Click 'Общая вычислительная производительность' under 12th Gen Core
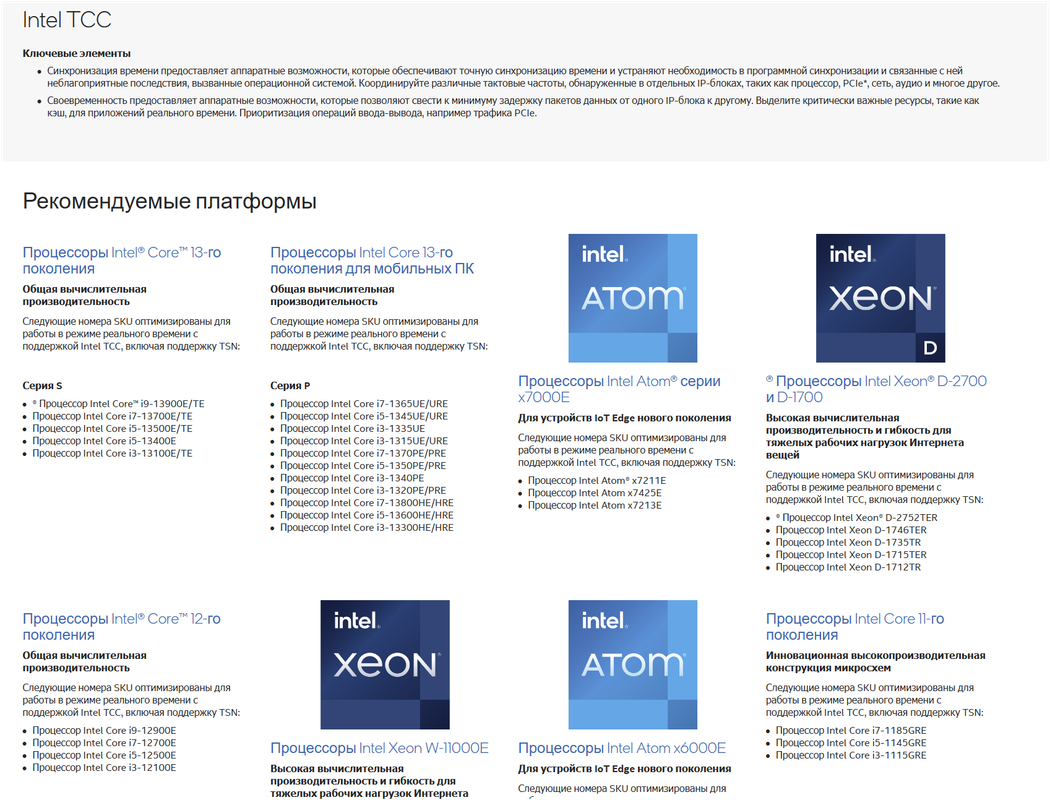This screenshot has height=800, width=1050. pos(84,661)
